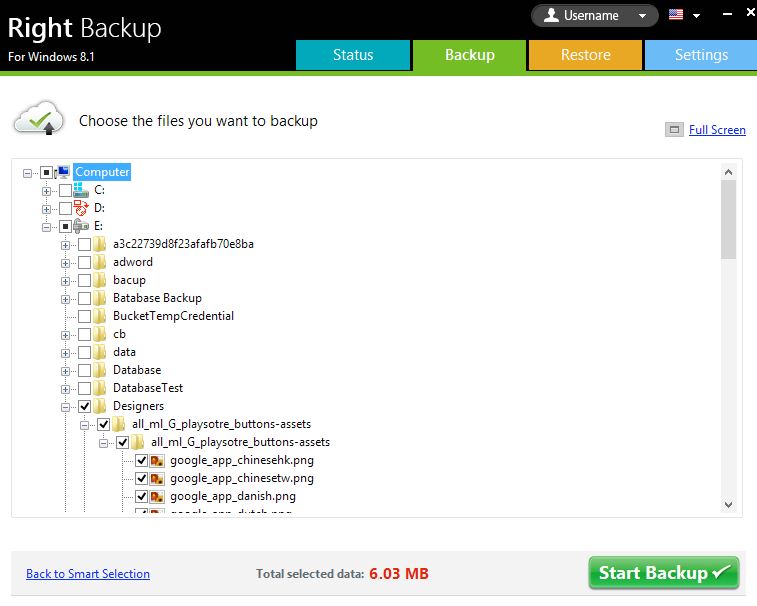Click the BucketTempCredential folder icon
Screen dimensions: 757x606
(x=100, y=316)
